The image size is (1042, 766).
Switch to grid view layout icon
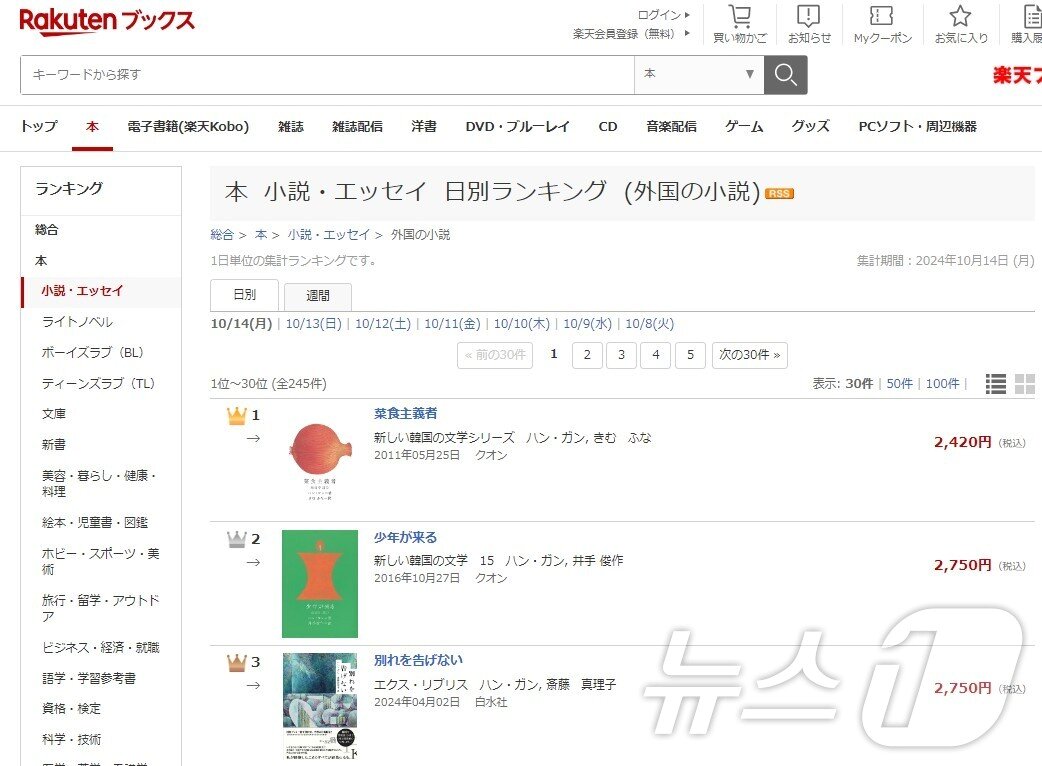(x=1025, y=383)
